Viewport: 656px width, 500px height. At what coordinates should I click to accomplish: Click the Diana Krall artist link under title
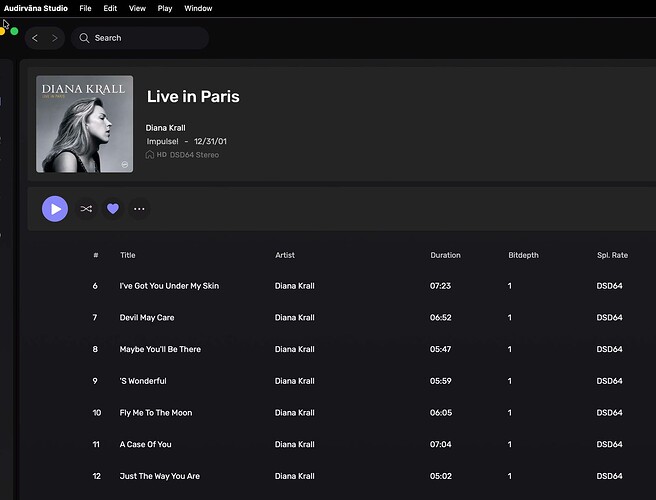(x=165, y=128)
